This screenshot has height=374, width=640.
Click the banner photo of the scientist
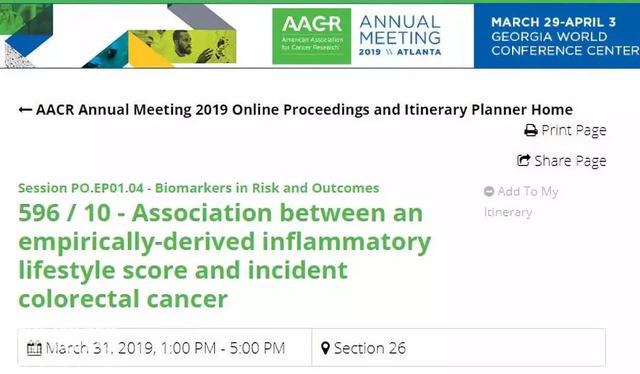click(182, 47)
